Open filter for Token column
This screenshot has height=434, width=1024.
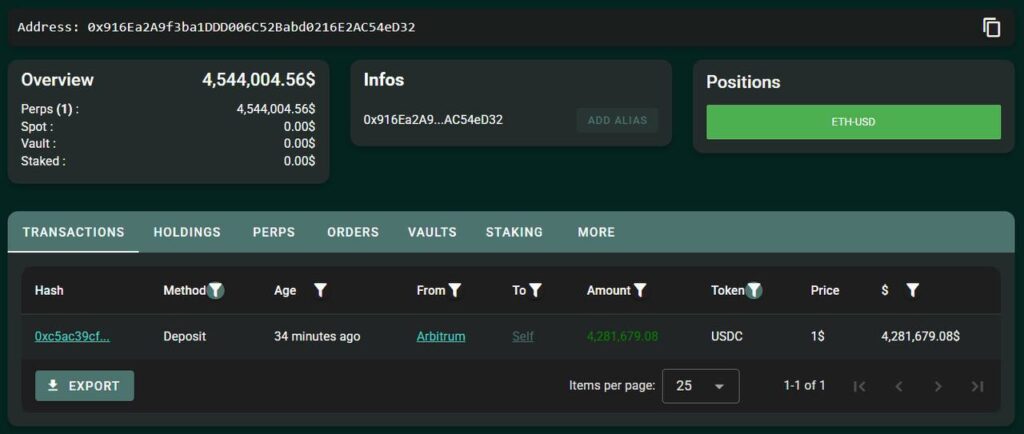[x=754, y=290]
